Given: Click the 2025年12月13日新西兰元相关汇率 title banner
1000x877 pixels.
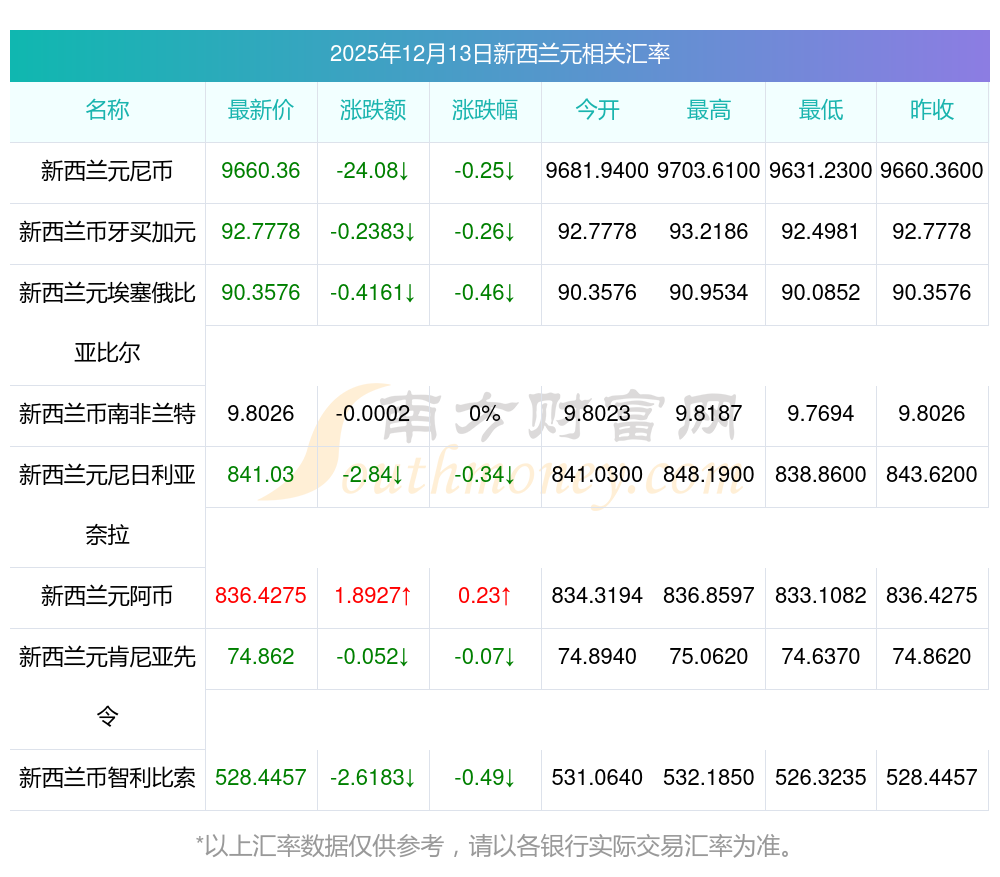Looking at the screenshot, I should pos(500,54).
